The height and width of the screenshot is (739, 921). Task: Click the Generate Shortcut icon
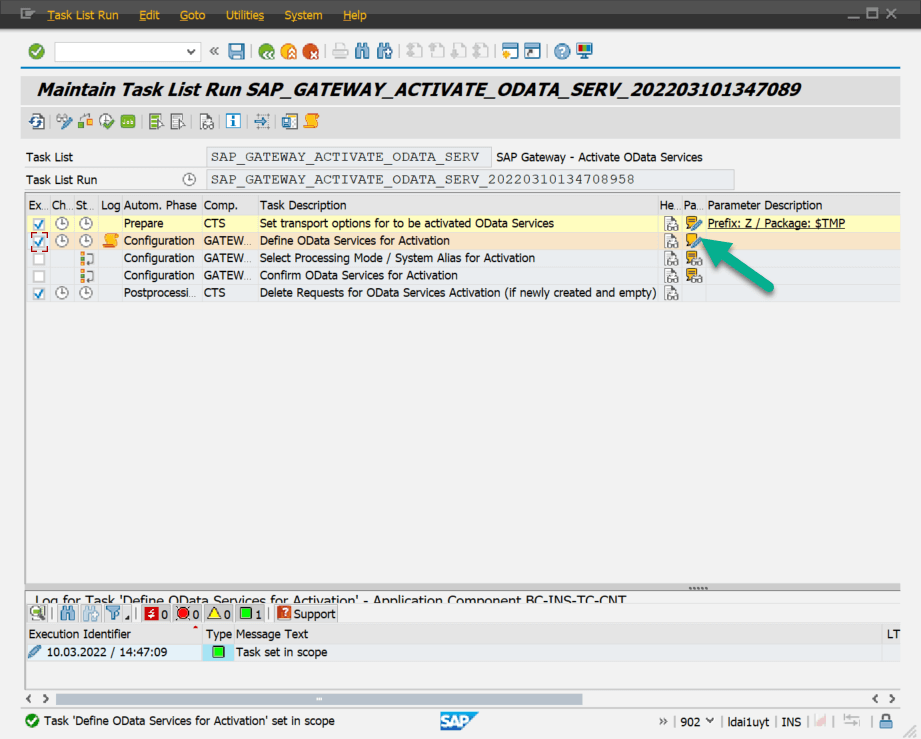tap(532, 52)
